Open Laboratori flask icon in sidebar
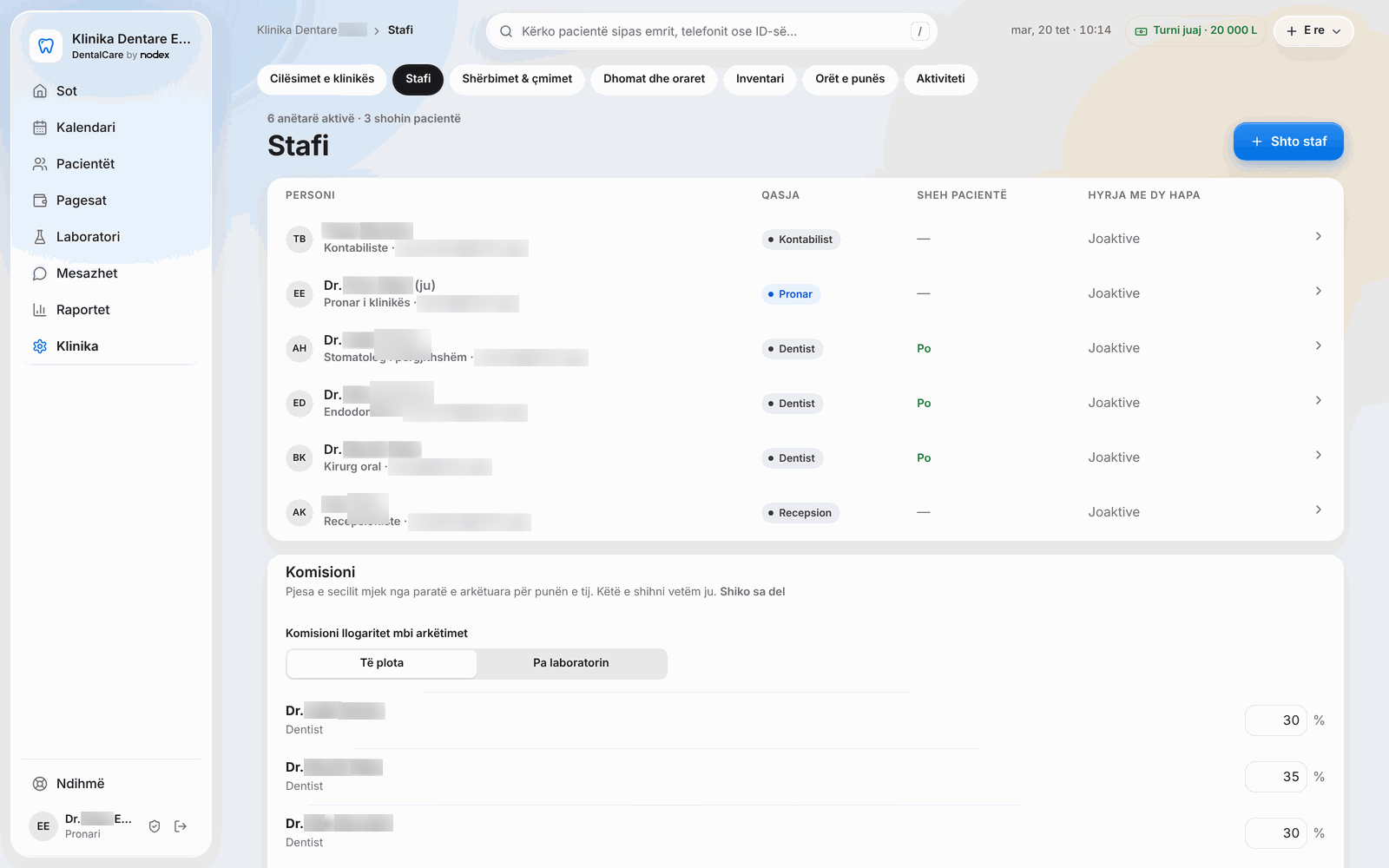This screenshot has width=1389, height=868. click(x=40, y=237)
